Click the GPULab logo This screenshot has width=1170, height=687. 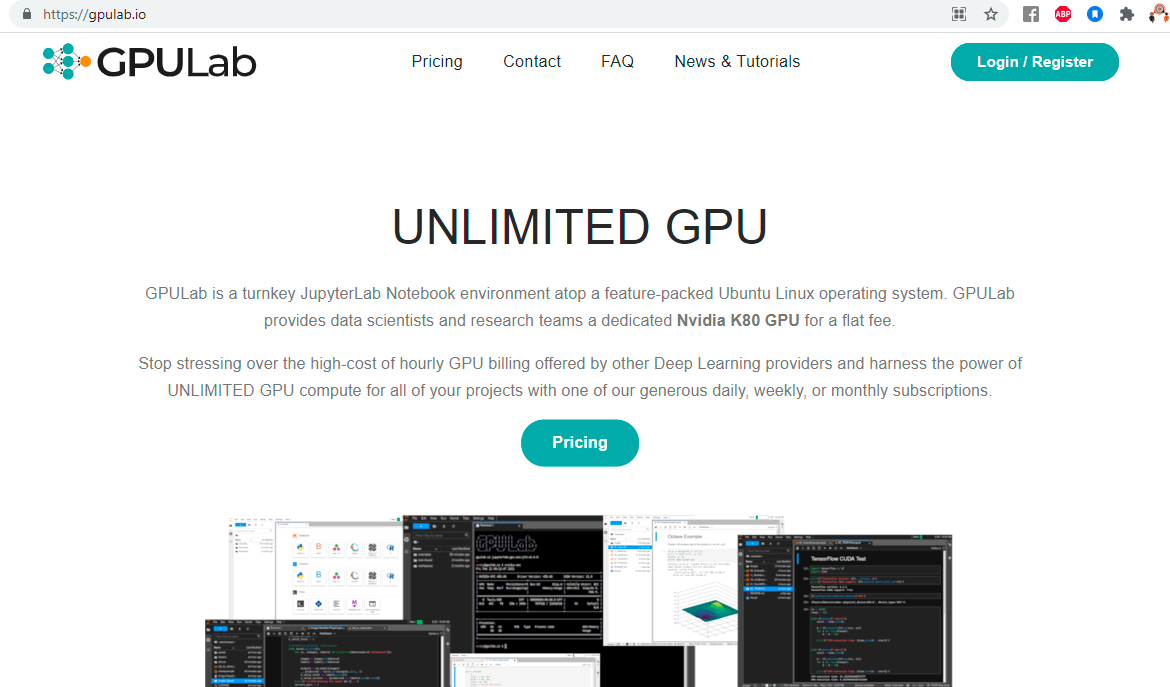[x=149, y=61]
